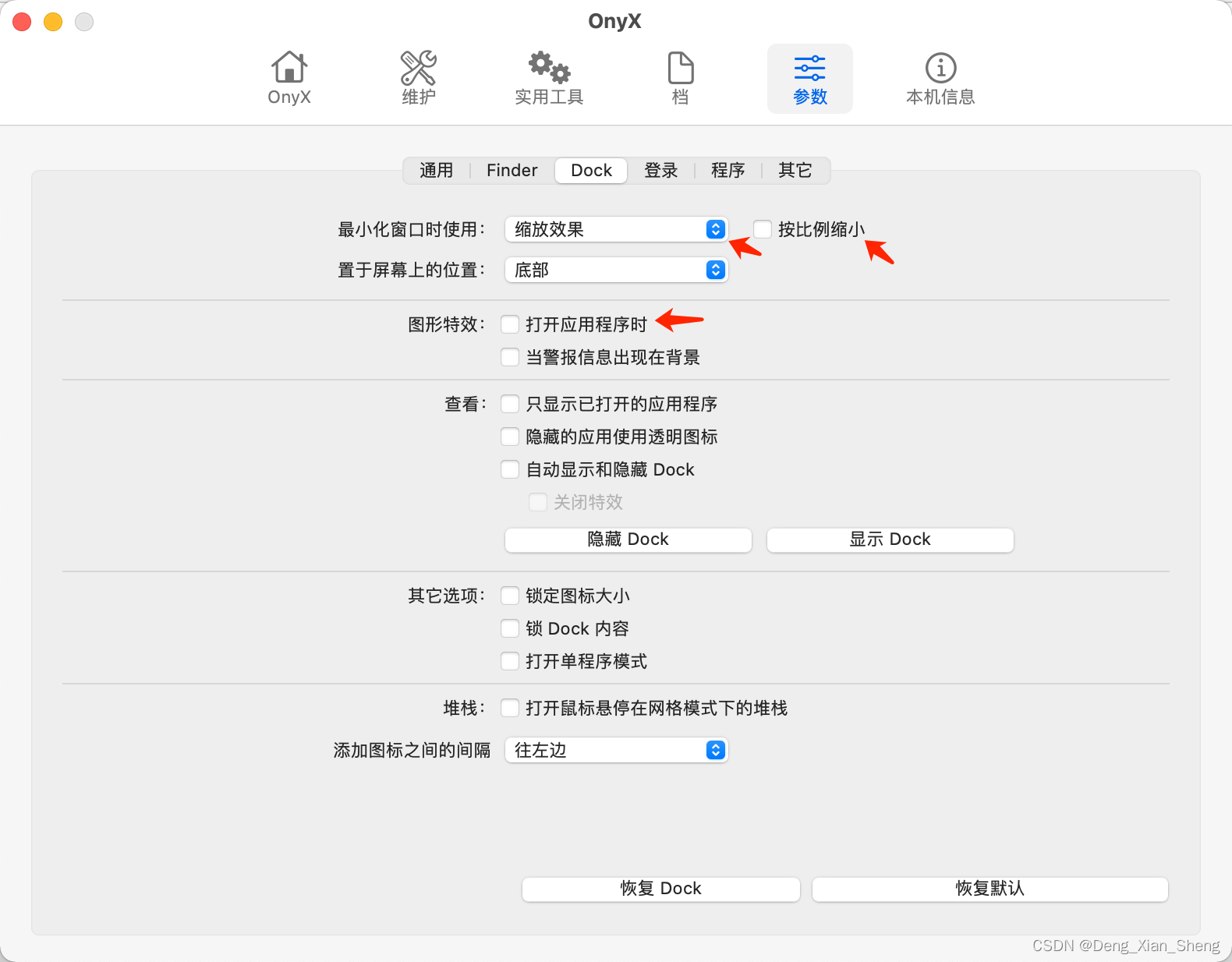Switch to the 通用 tab
The image size is (1232, 962).
[437, 171]
